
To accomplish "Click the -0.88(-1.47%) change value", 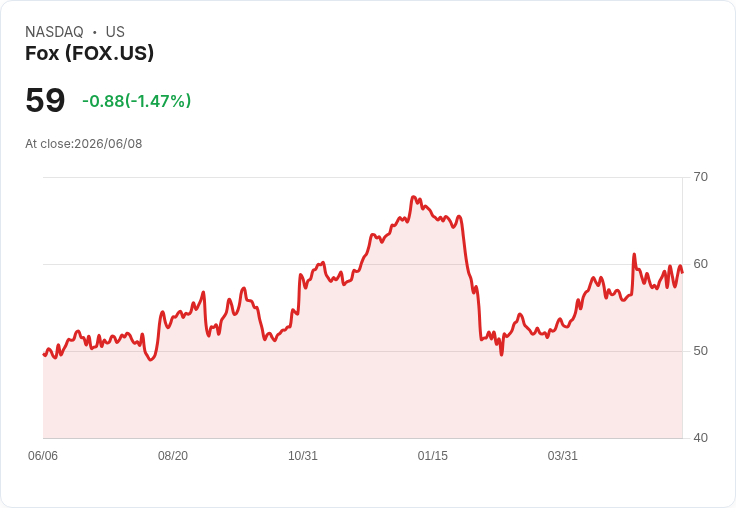I will coord(137,101).
